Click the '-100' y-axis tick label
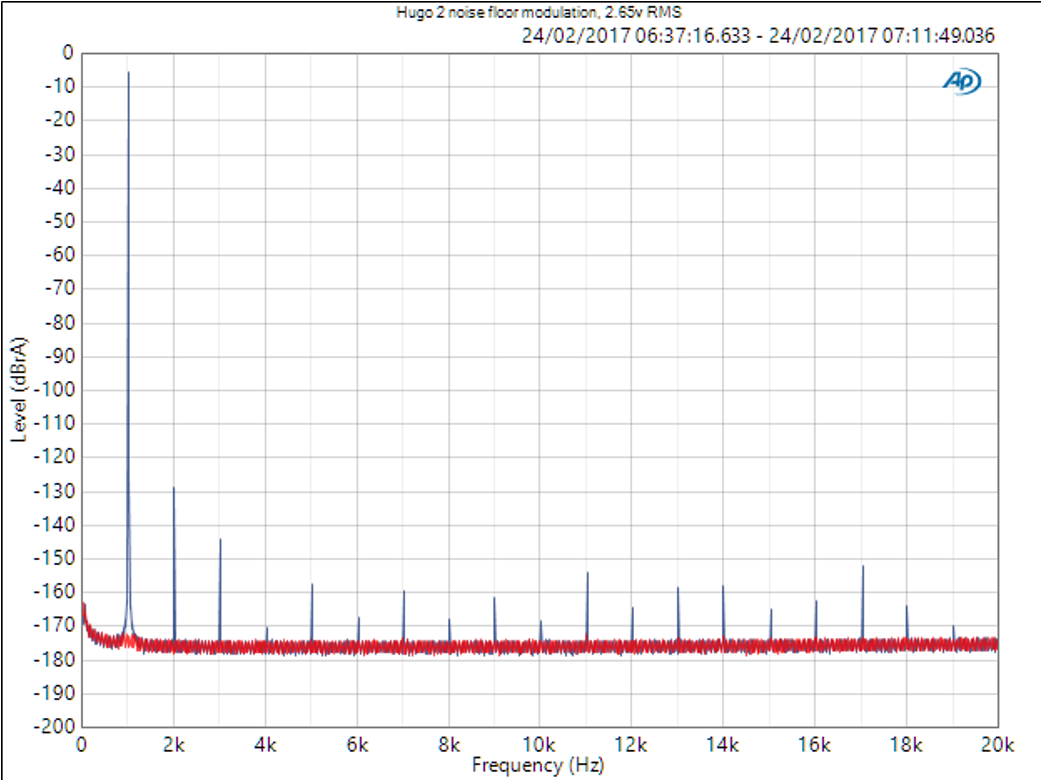The image size is (1042, 780). tap(54, 389)
